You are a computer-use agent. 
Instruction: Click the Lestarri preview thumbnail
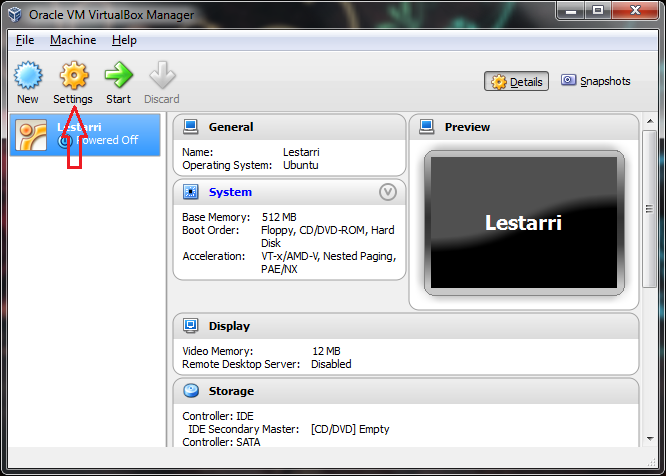[524, 223]
